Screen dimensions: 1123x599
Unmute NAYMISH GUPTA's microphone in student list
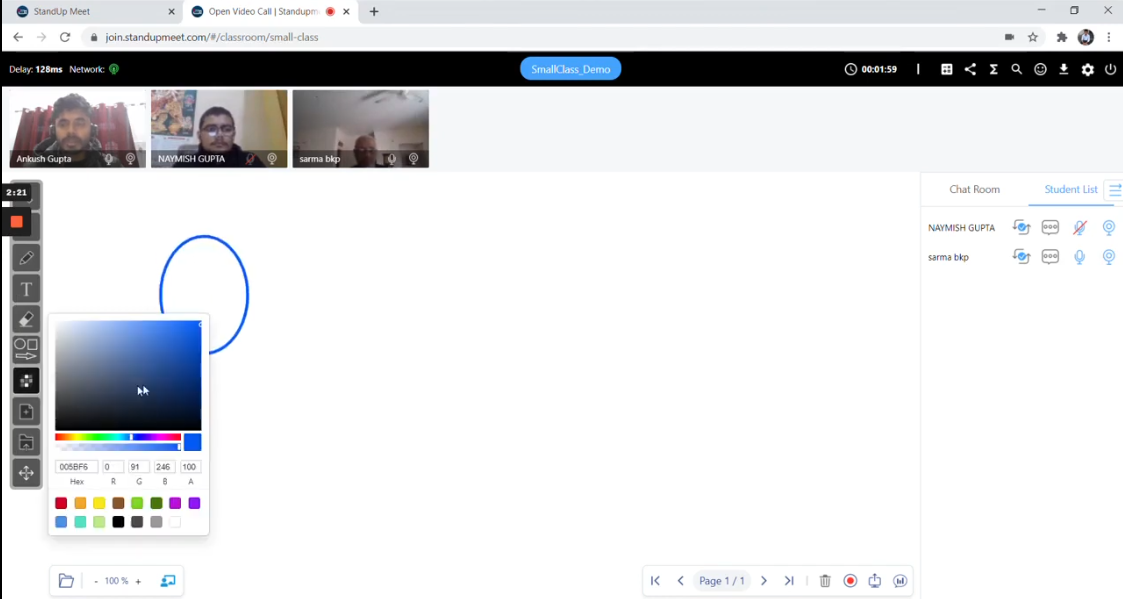coord(1079,228)
